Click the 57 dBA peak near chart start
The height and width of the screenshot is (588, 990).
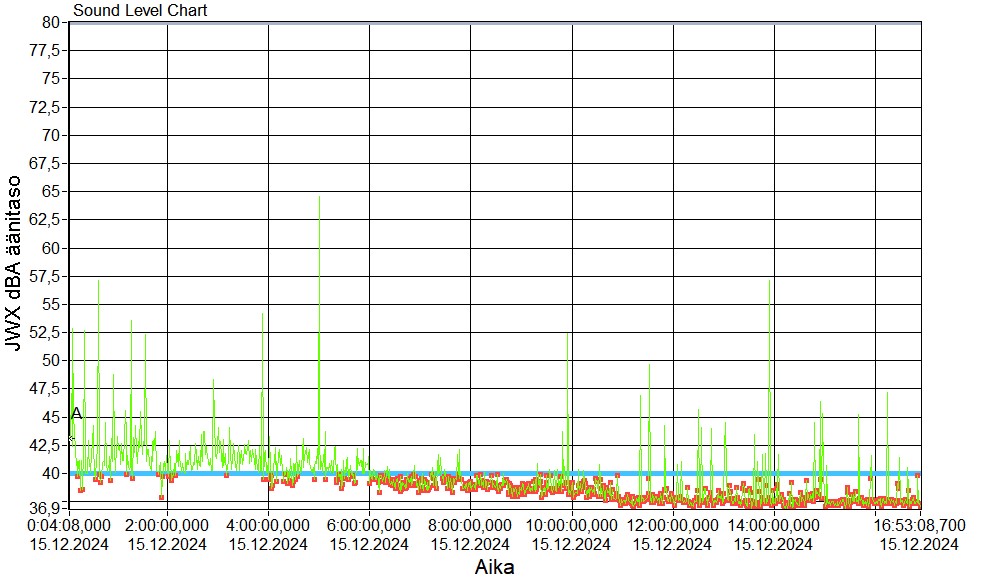tap(98, 282)
